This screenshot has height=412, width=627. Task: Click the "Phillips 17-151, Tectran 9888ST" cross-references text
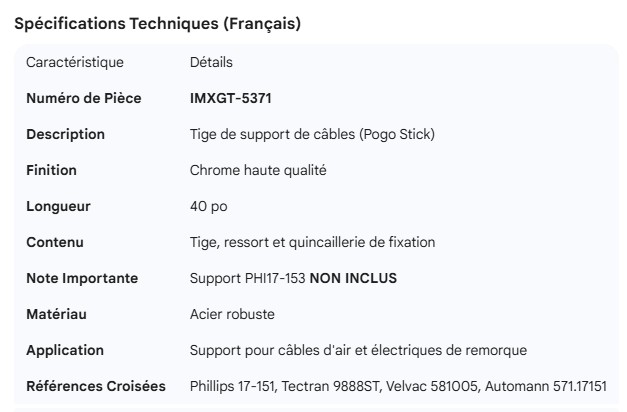point(398,386)
